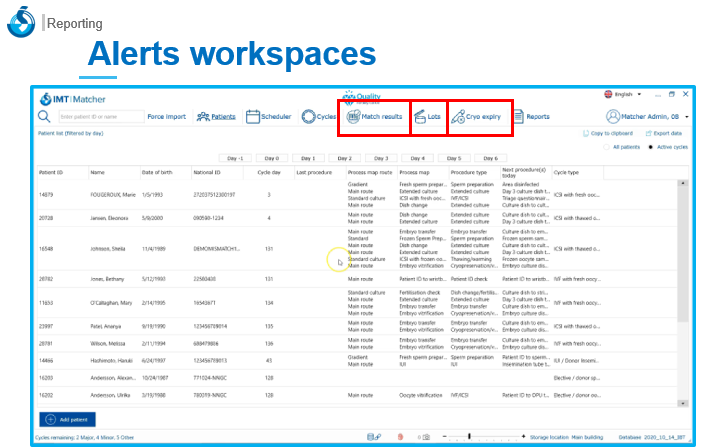Click the zoom slider in status bar
The image size is (704, 447).
click(x=468, y=437)
